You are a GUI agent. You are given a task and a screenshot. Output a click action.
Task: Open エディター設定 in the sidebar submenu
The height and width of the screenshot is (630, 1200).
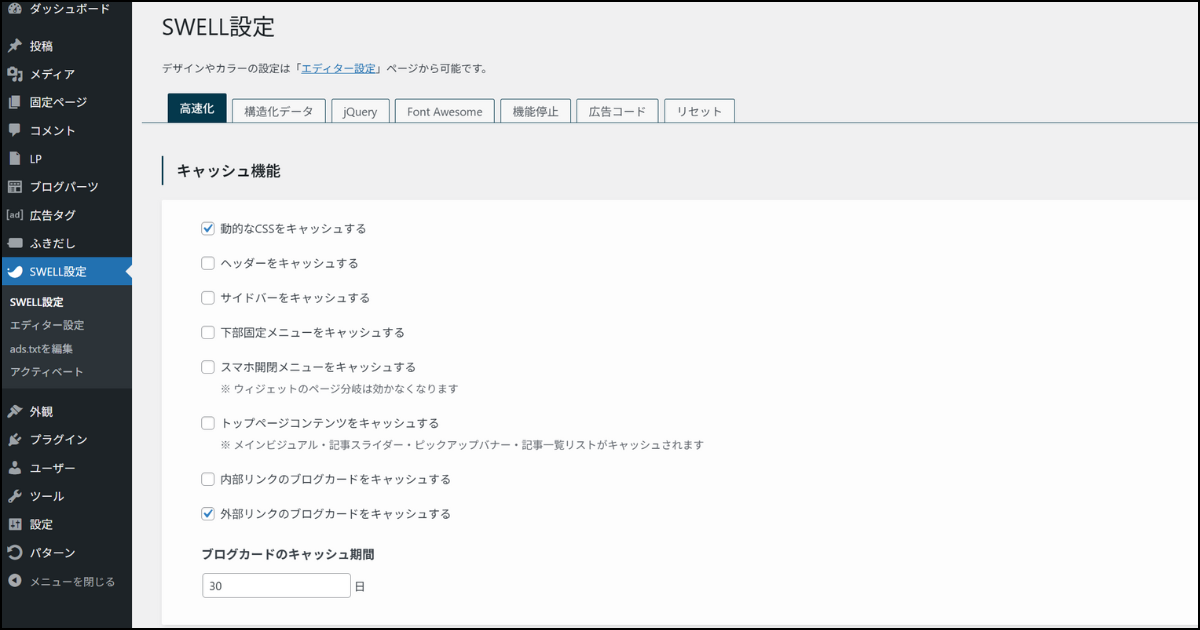tap(47, 325)
